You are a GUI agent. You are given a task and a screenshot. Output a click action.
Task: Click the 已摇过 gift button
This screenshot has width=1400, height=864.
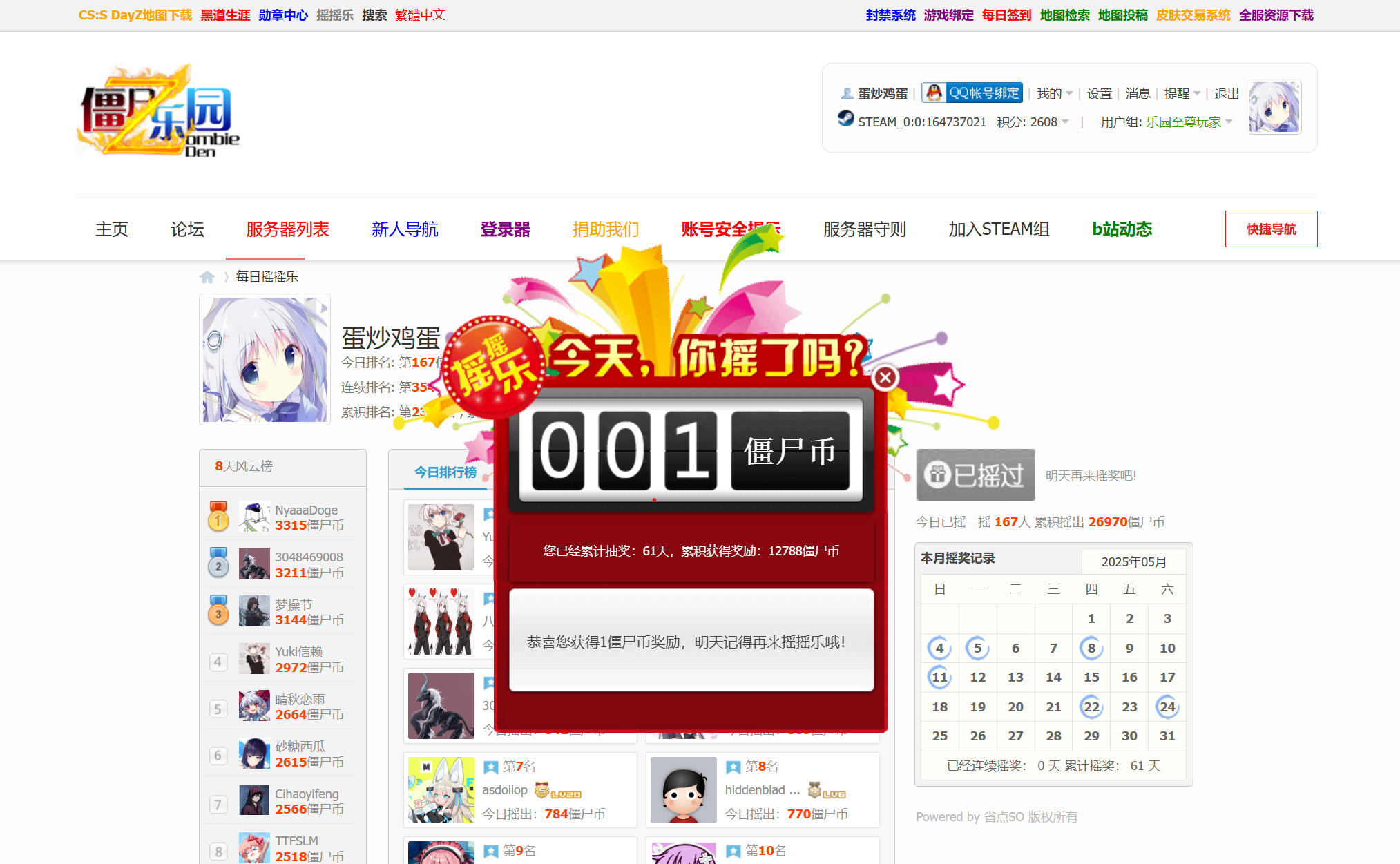pos(975,475)
